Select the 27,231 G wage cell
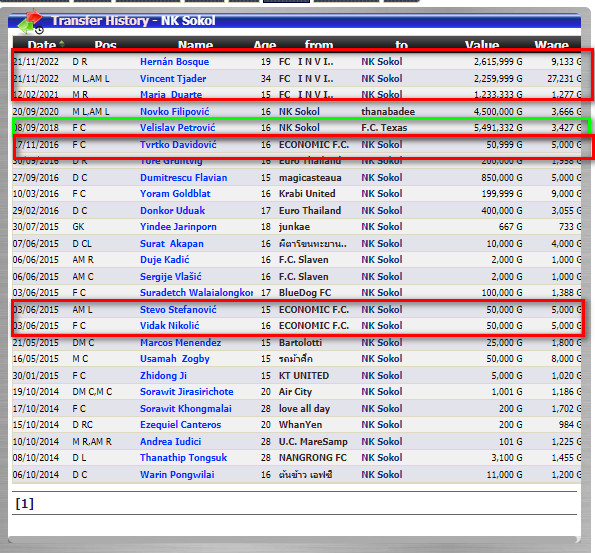 [x=564, y=79]
